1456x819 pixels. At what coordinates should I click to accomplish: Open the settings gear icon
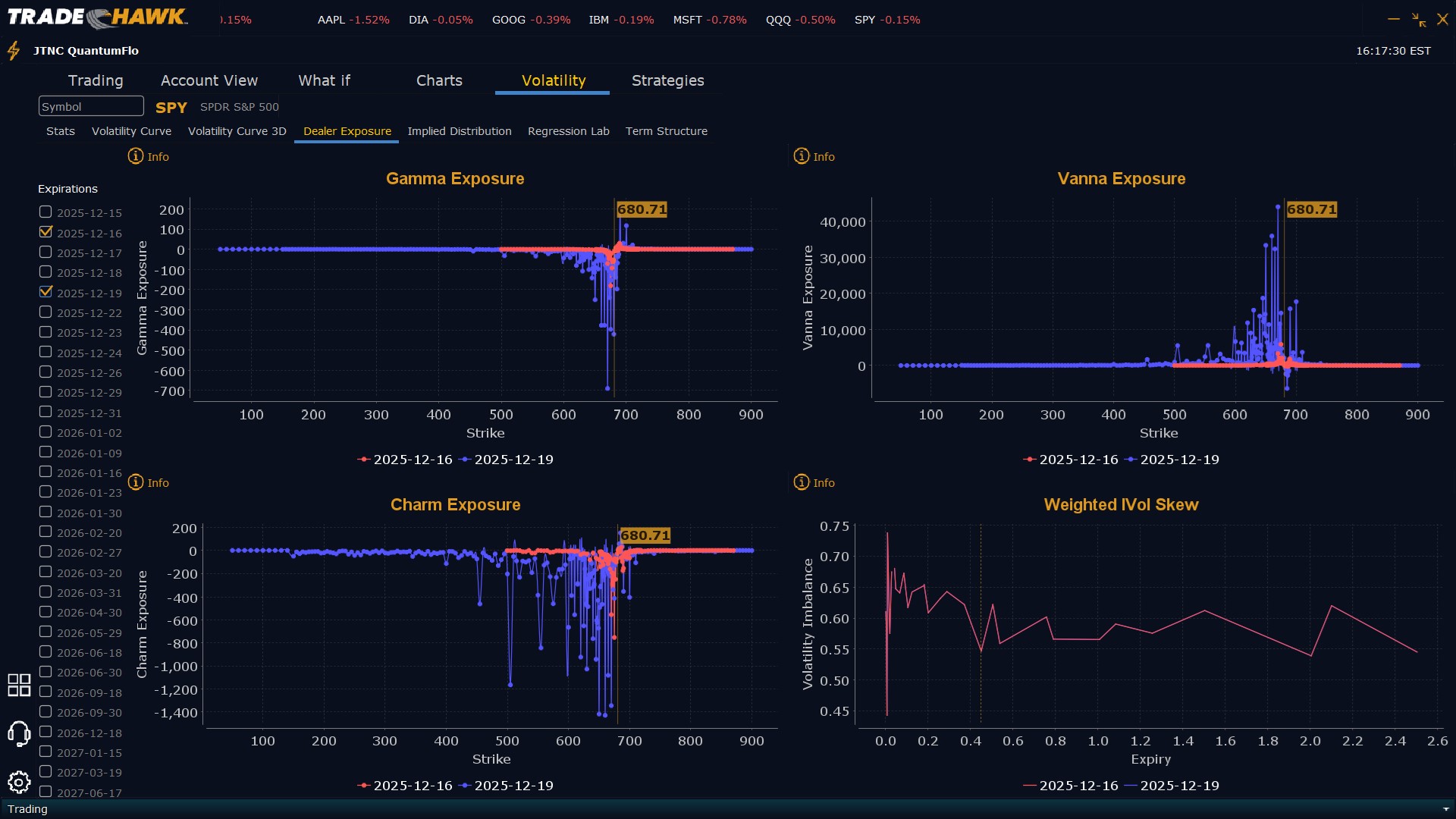pos(19,782)
